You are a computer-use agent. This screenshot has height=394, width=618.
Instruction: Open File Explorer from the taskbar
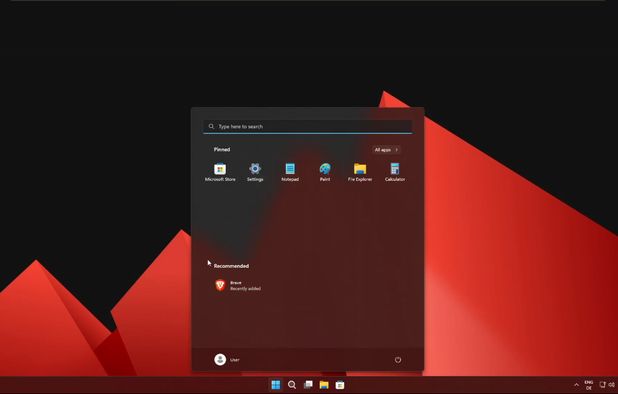click(324, 385)
